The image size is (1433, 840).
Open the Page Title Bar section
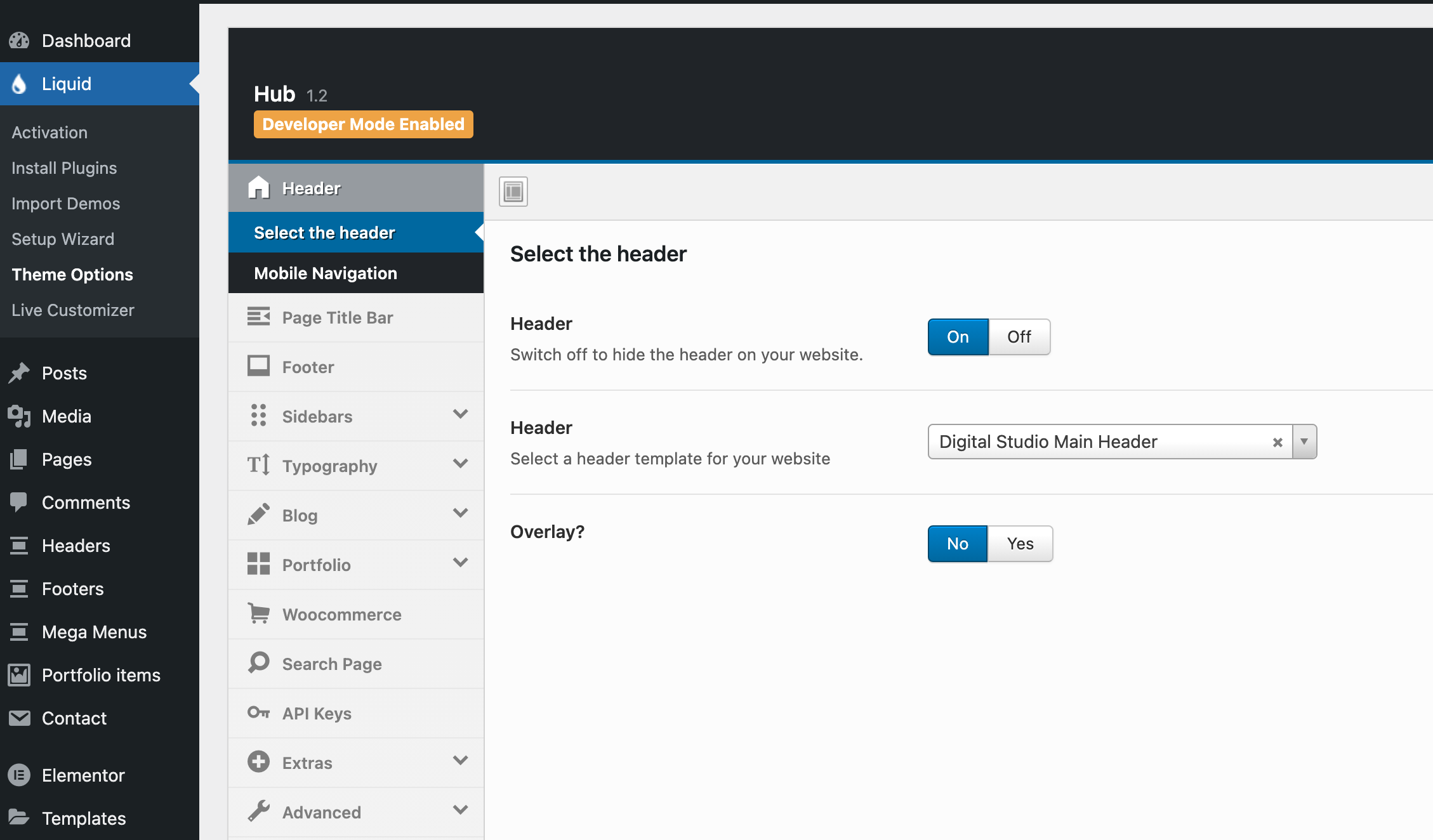[337, 317]
